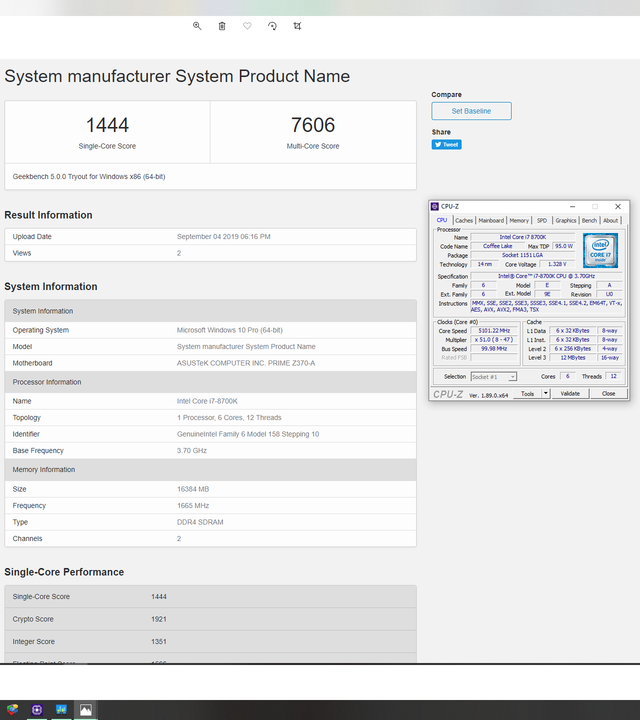640x720 pixels.
Task: Click the Set Baseline button
Action: coord(472,111)
